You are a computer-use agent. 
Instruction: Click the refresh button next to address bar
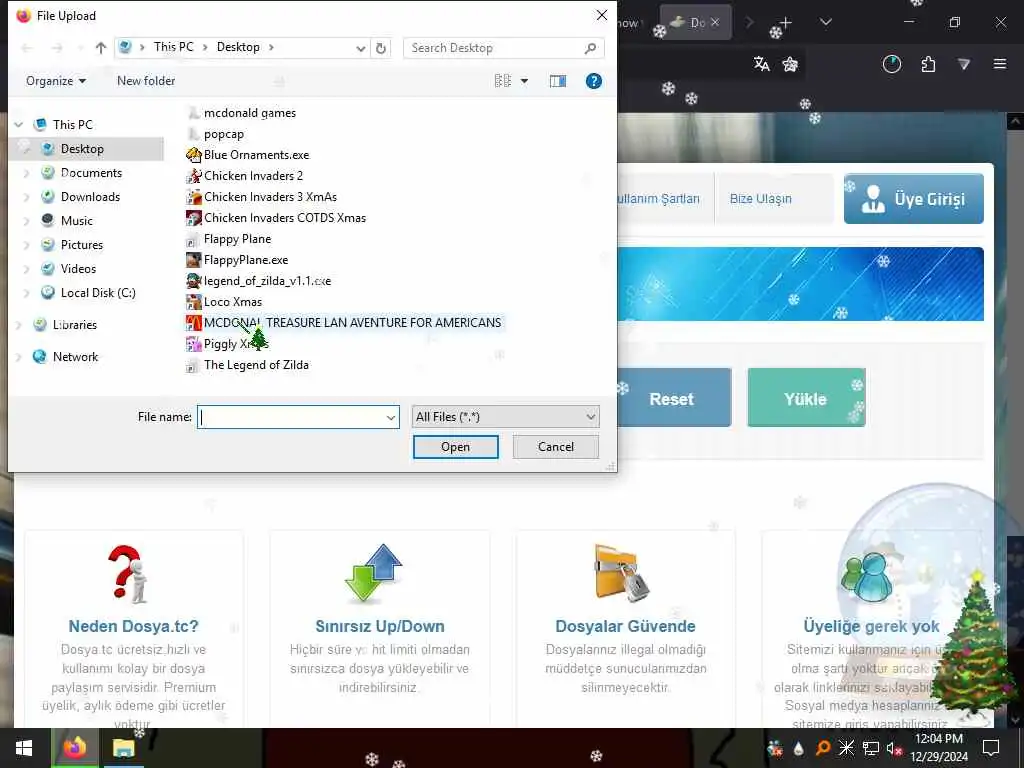pos(381,48)
